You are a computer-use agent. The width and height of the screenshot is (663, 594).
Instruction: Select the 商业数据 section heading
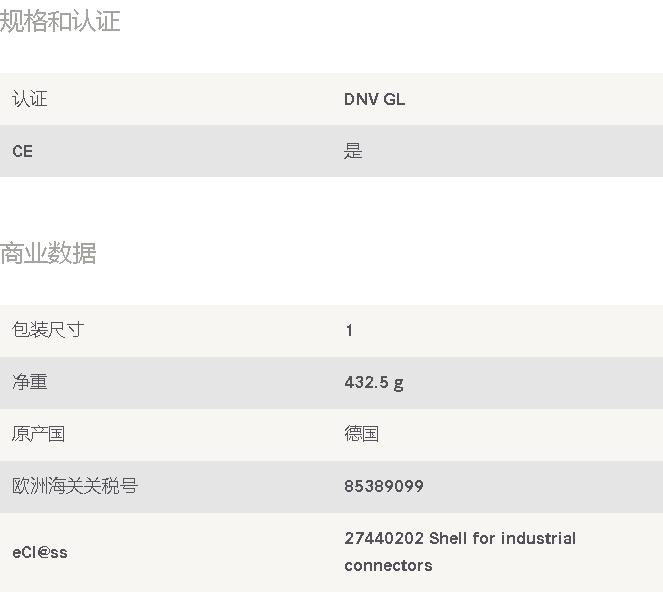(x=48, y=253)
